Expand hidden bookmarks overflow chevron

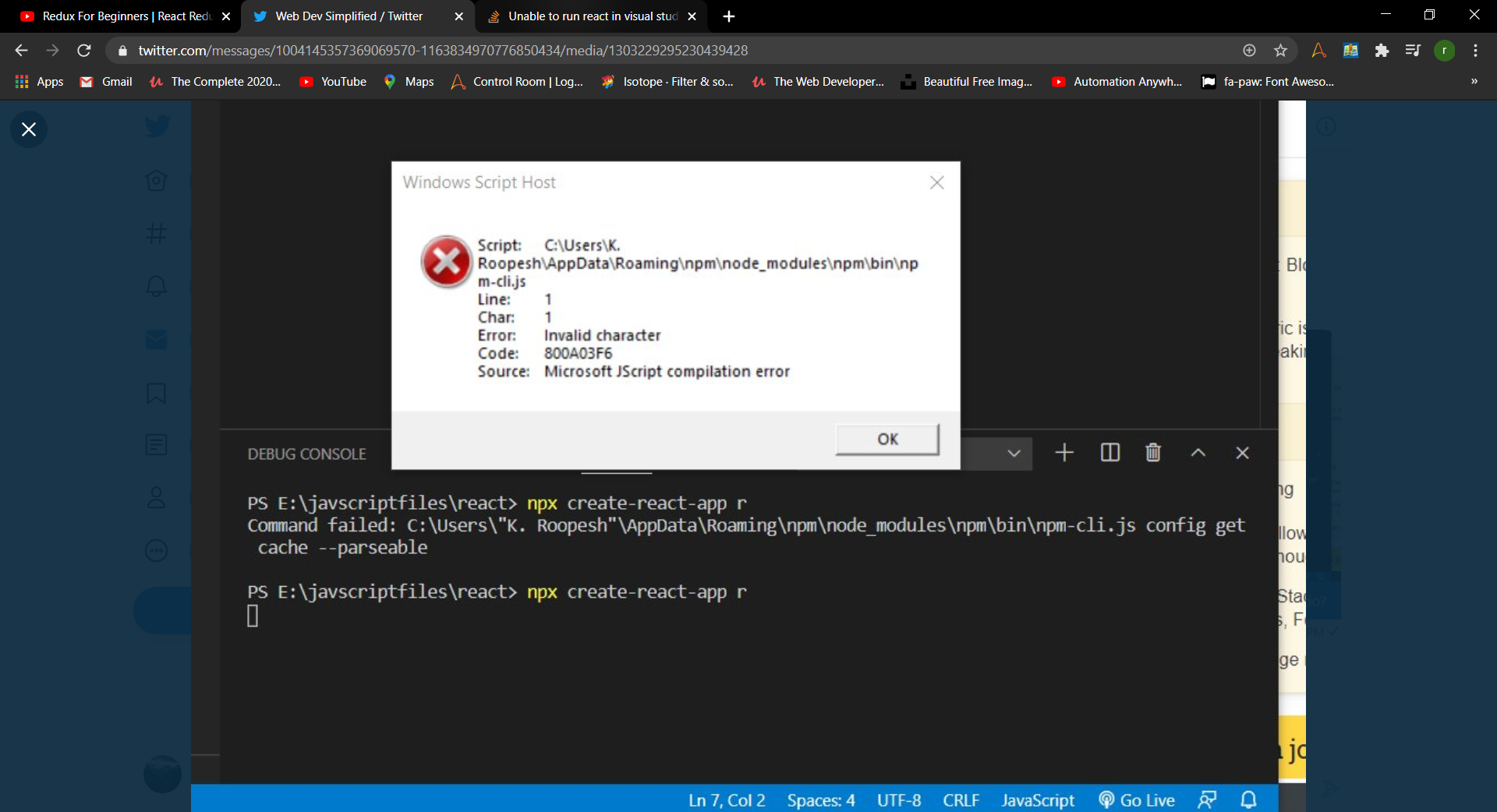tap(1474, 82)
